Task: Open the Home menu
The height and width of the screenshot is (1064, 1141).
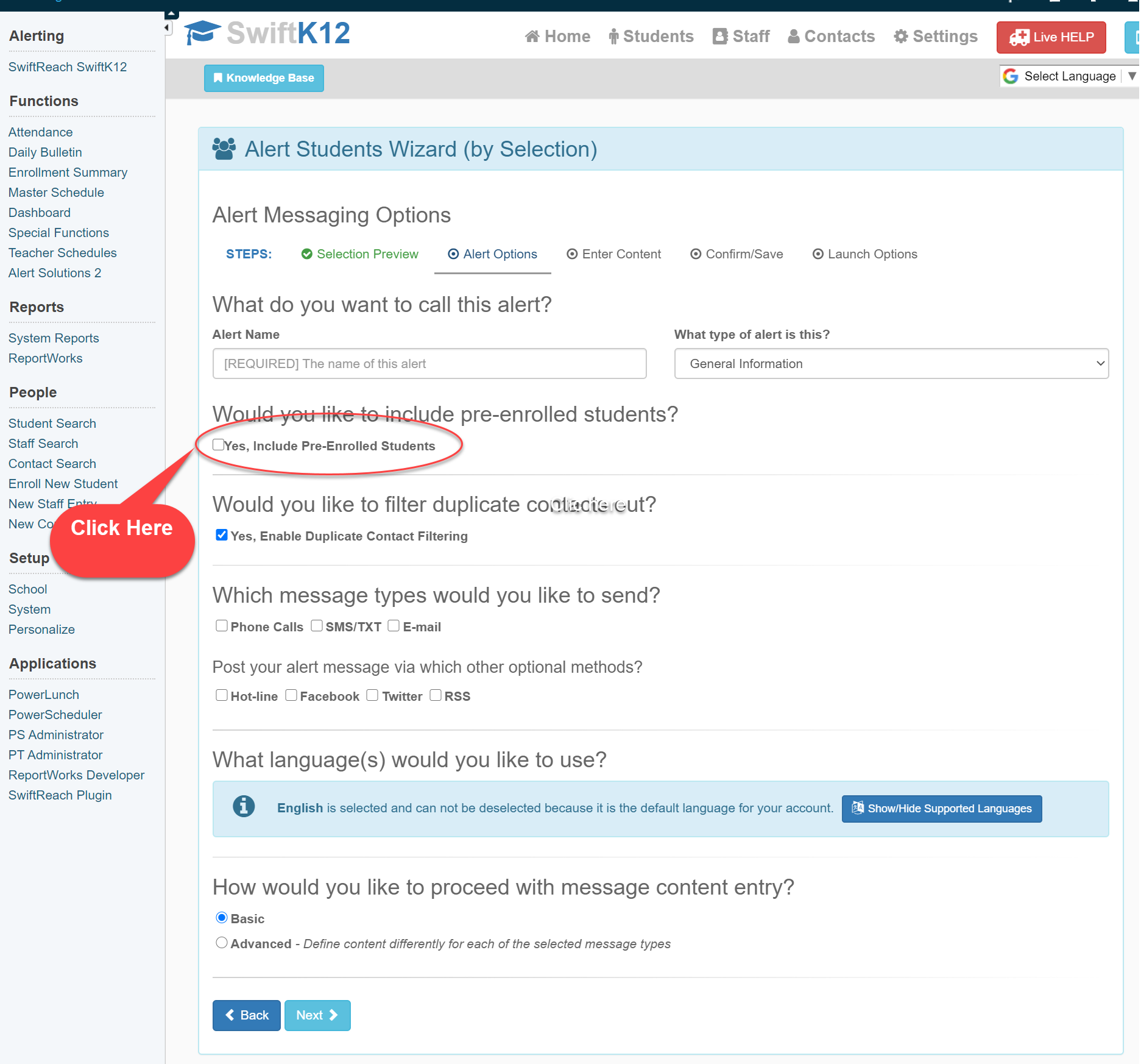Action: [557, 37]
